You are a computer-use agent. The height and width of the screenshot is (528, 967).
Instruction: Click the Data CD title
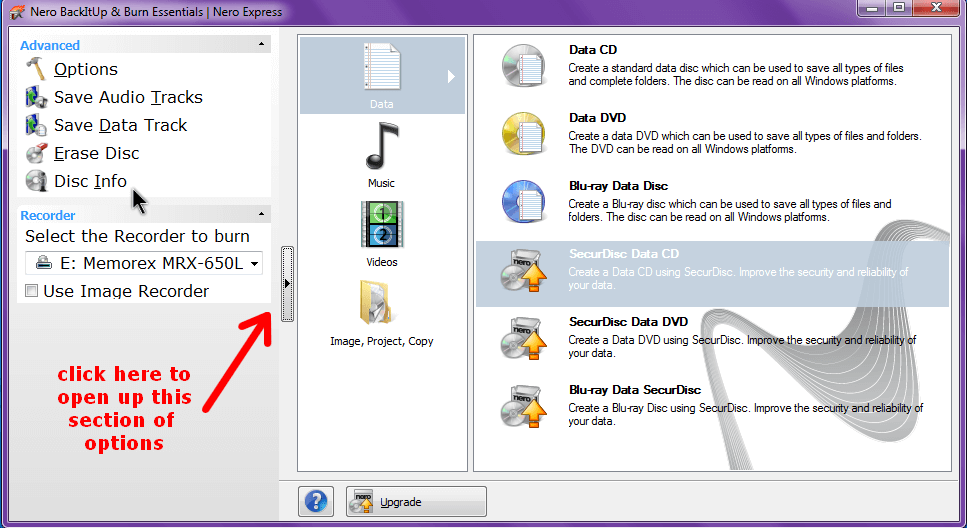(593, 50)
